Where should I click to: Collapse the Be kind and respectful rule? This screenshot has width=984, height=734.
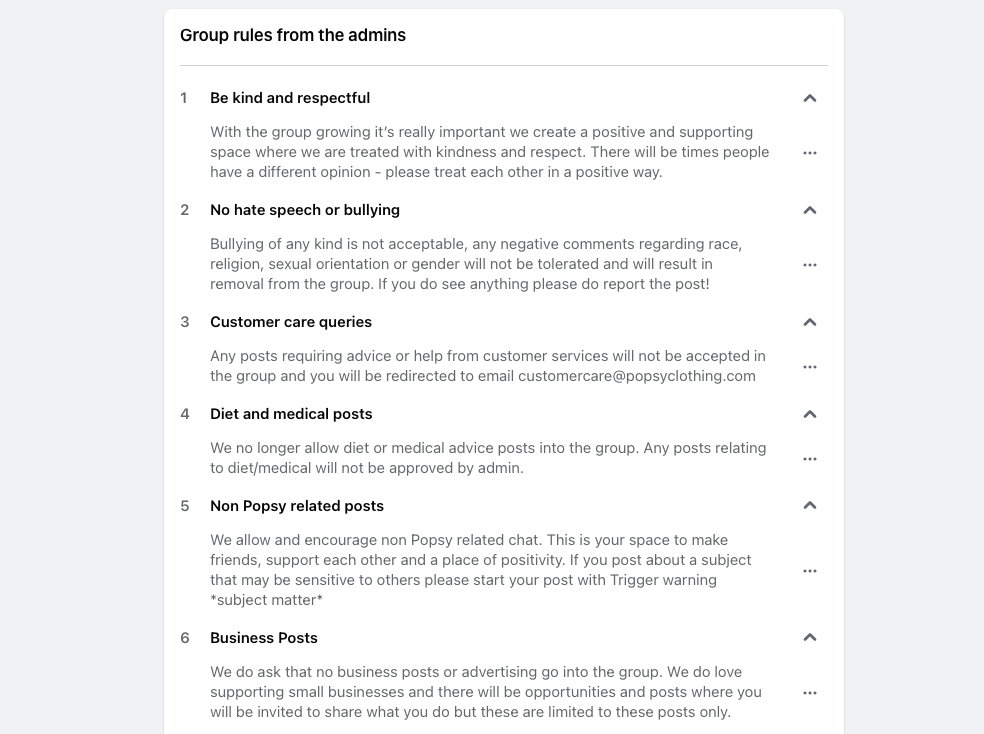(810, 98)
